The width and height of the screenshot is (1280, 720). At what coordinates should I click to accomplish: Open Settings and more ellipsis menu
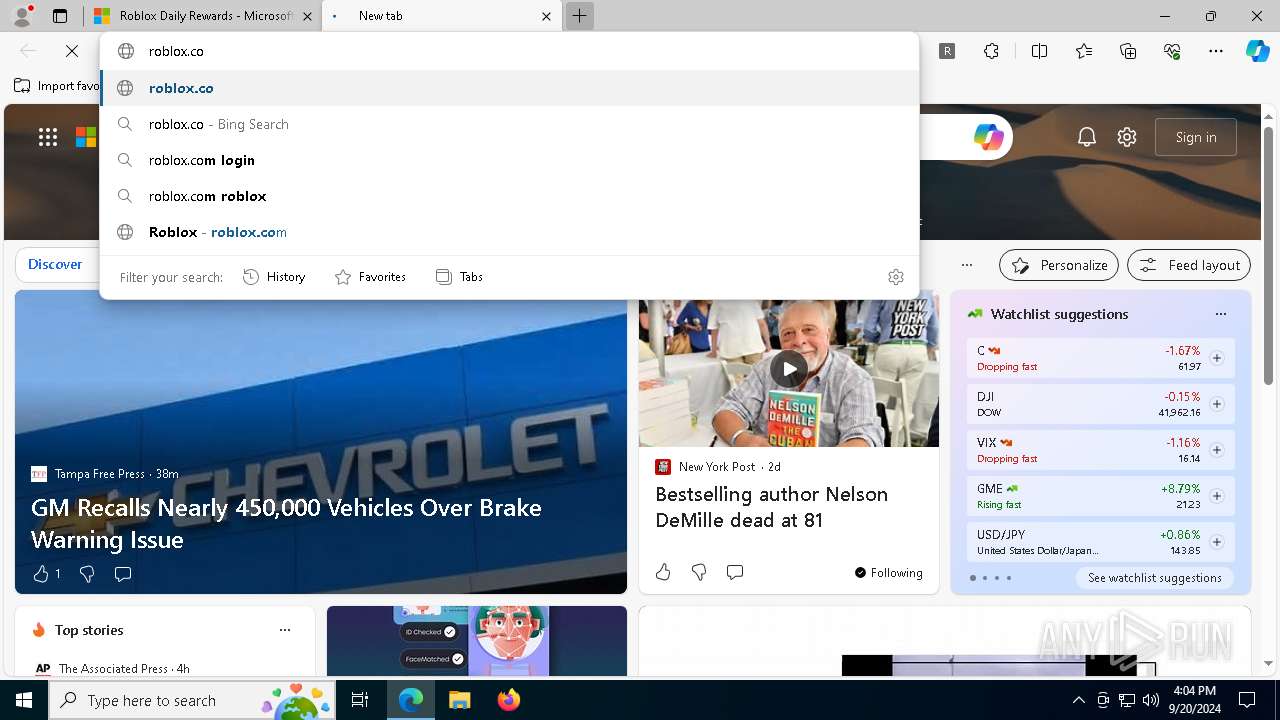(1216, 51)
